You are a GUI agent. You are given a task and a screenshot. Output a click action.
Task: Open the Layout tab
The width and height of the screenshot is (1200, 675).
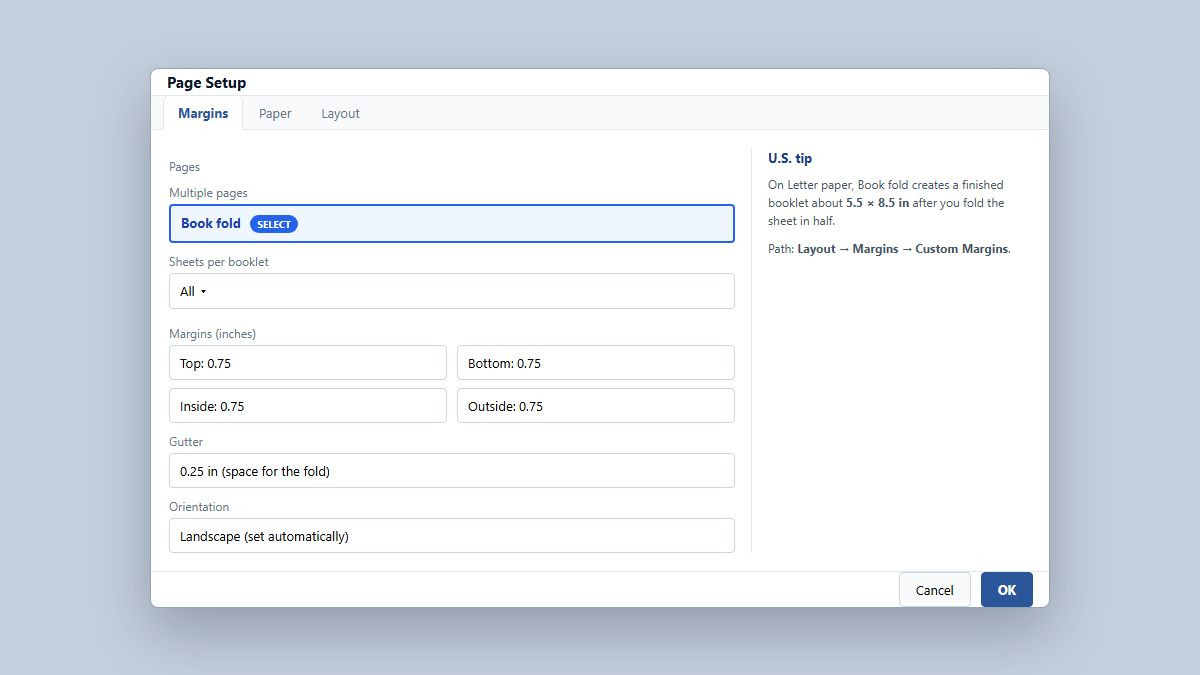tap(340, 113)
